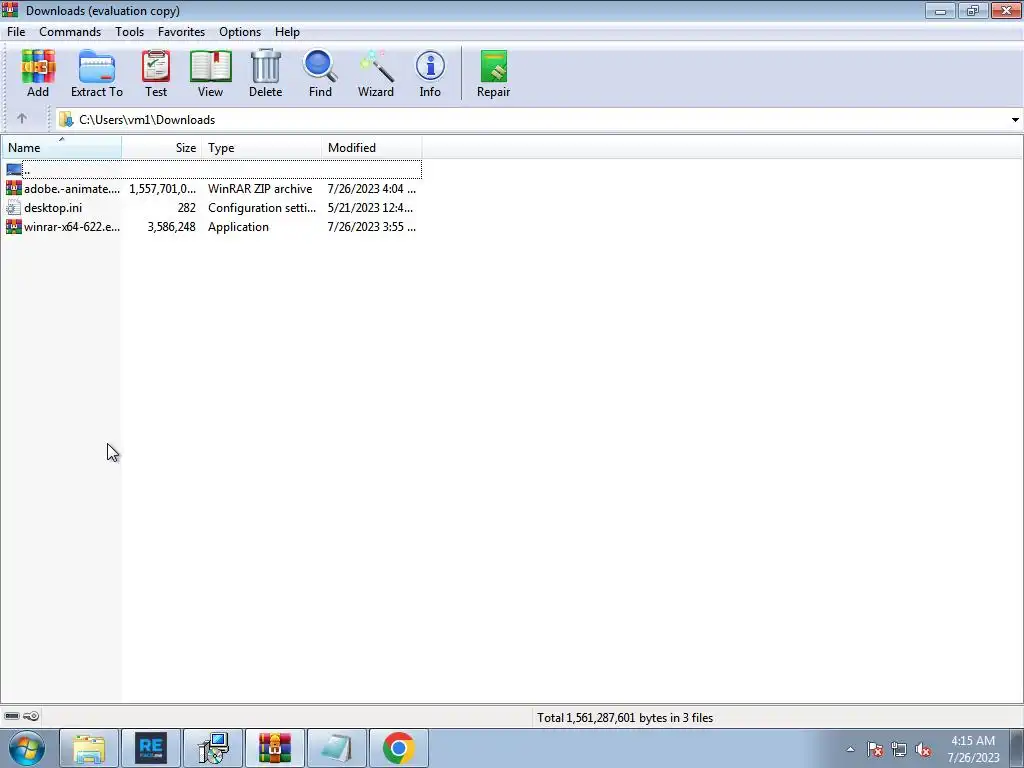Click the address path C:\Users\vm1\Downloads
Screen dimensions: 1024x768
(x=147, y=120)
